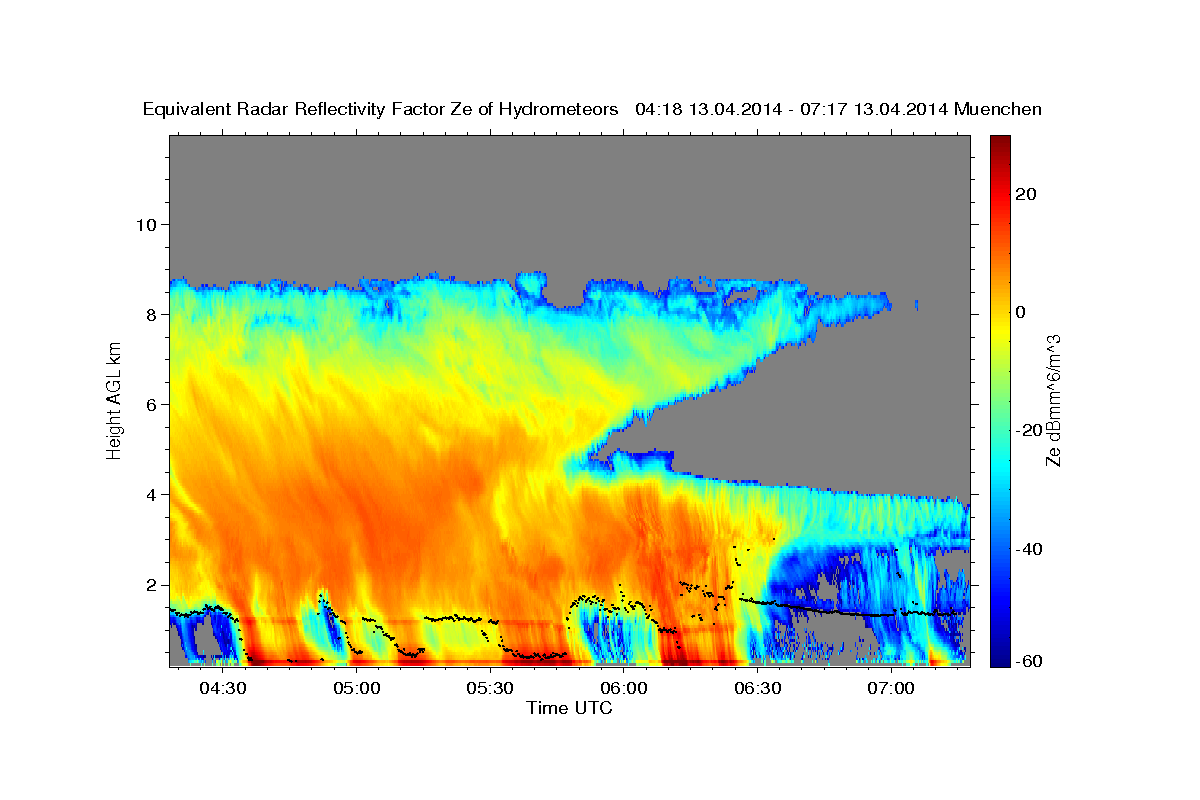The height and width of the screenshot is (800, 1200).
Task: Click the '07:00' time tick label
Action: [x=891, y=689]
